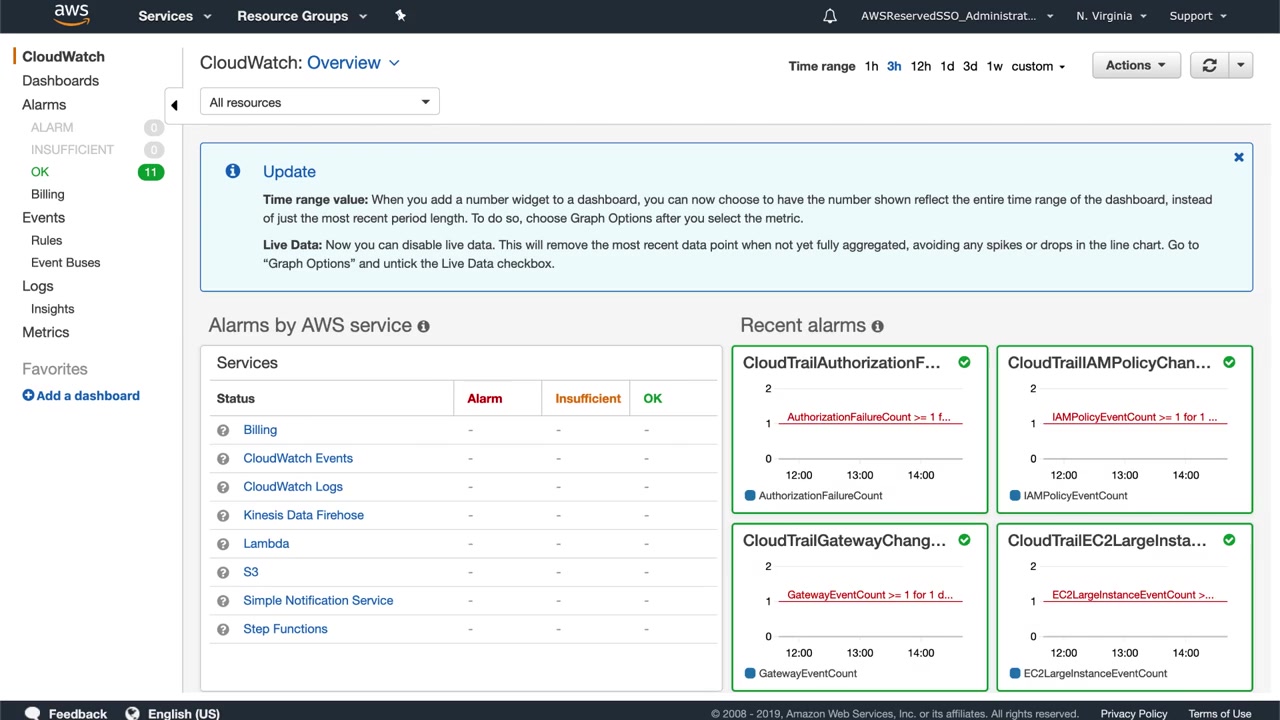This screenshot has width=1280, height=720.
Task: Open the Kinesis Data Firehose link
Action: coord(303,515)
